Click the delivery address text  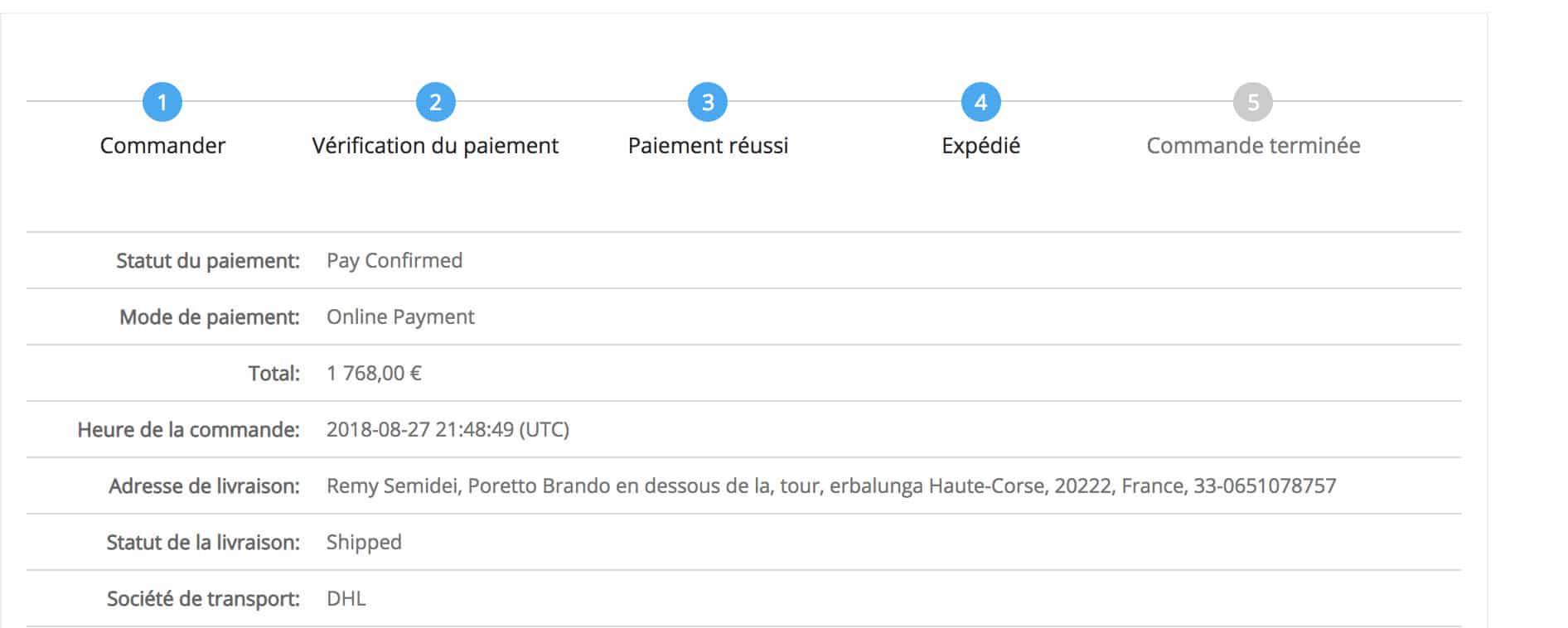(830, 485)
